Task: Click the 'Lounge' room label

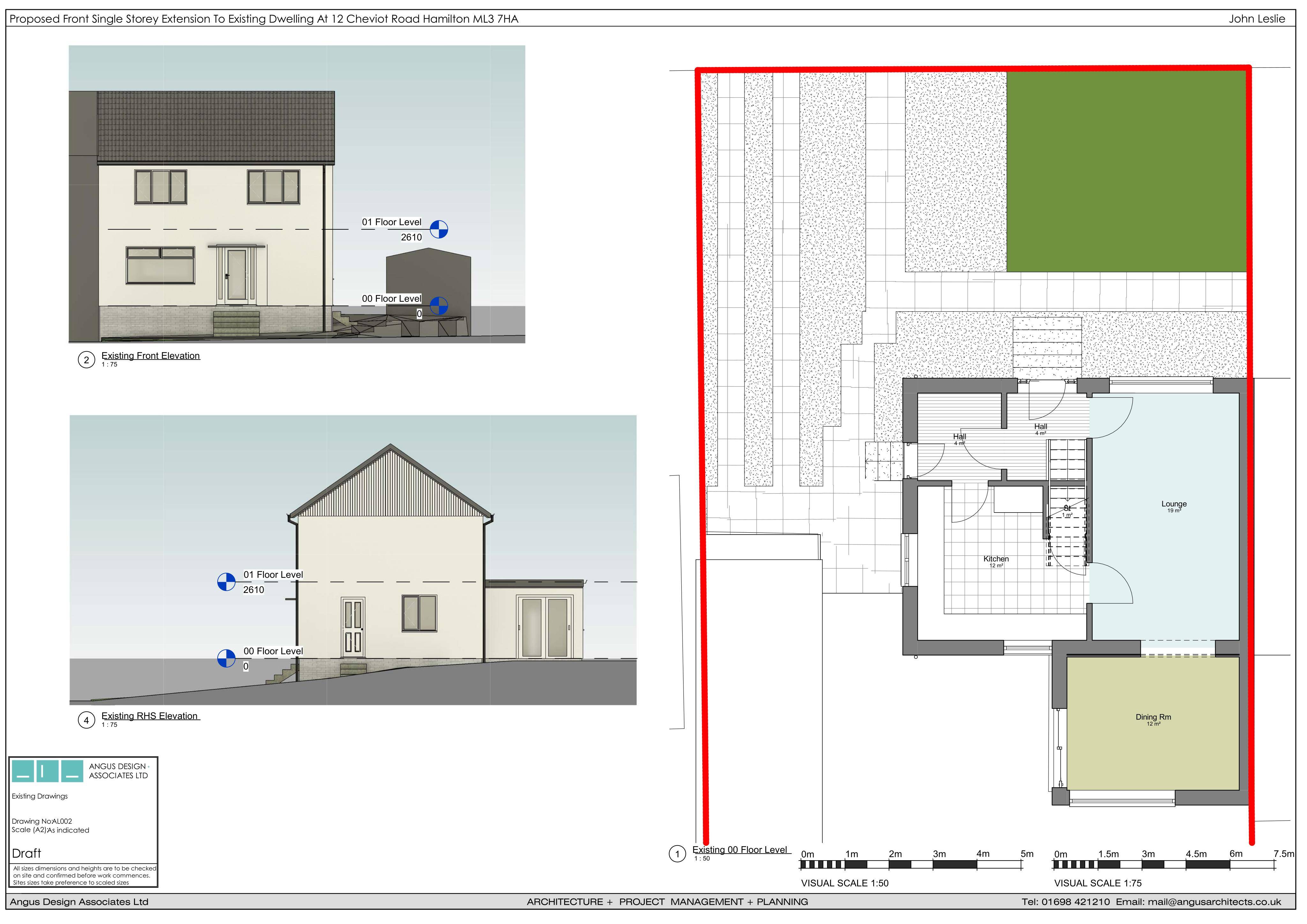Action: 1174,504
